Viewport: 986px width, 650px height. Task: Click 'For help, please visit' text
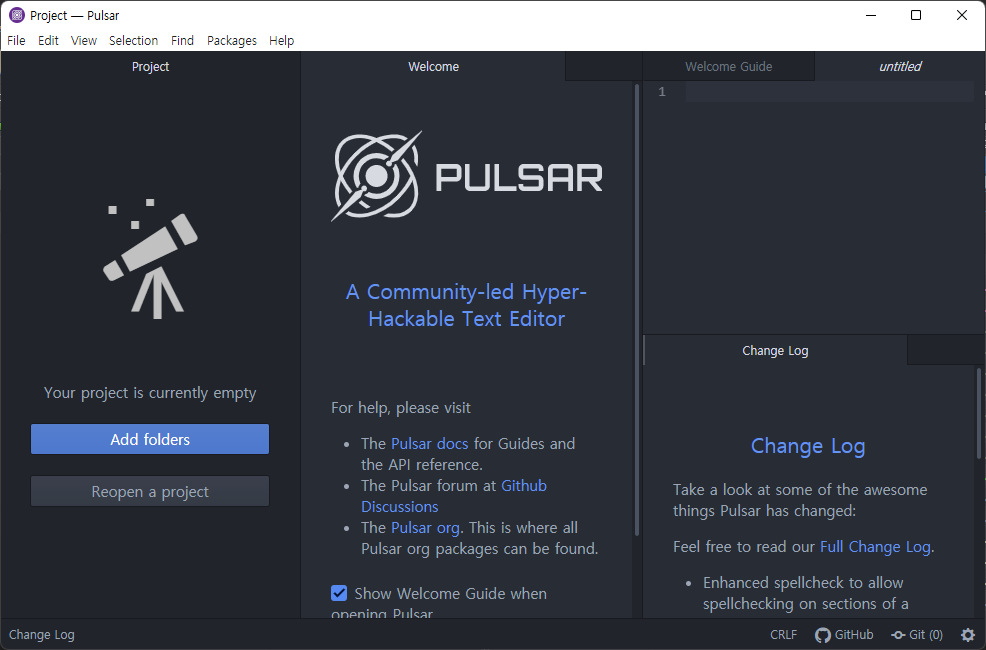point(401,407)
